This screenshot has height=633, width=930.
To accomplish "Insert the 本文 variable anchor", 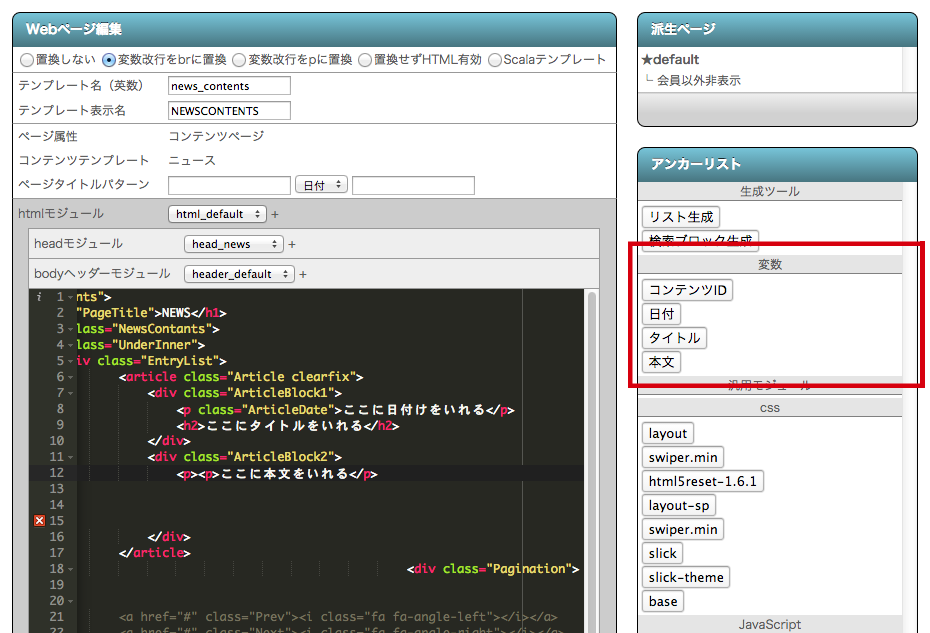I will click(x=661, y=362).
